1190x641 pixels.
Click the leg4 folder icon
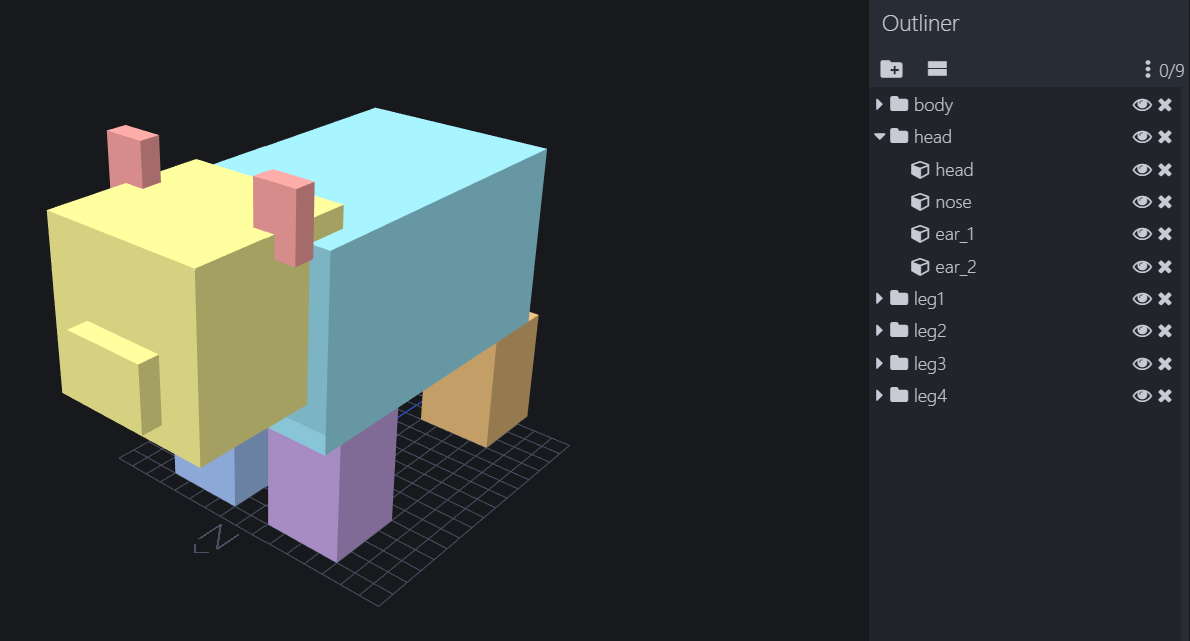[x=899, y=395]
